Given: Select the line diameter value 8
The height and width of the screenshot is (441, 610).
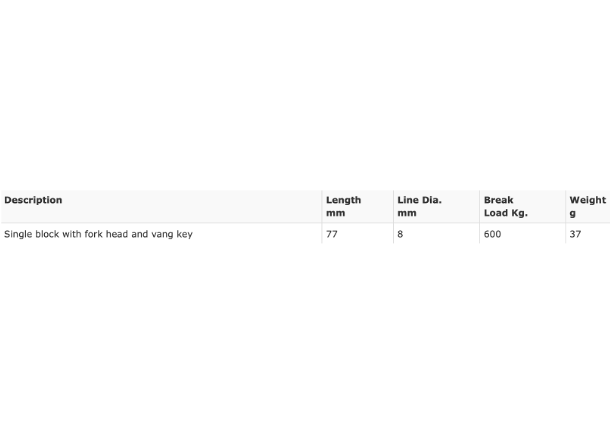Looking at the screenshot, I should [400, 234].
